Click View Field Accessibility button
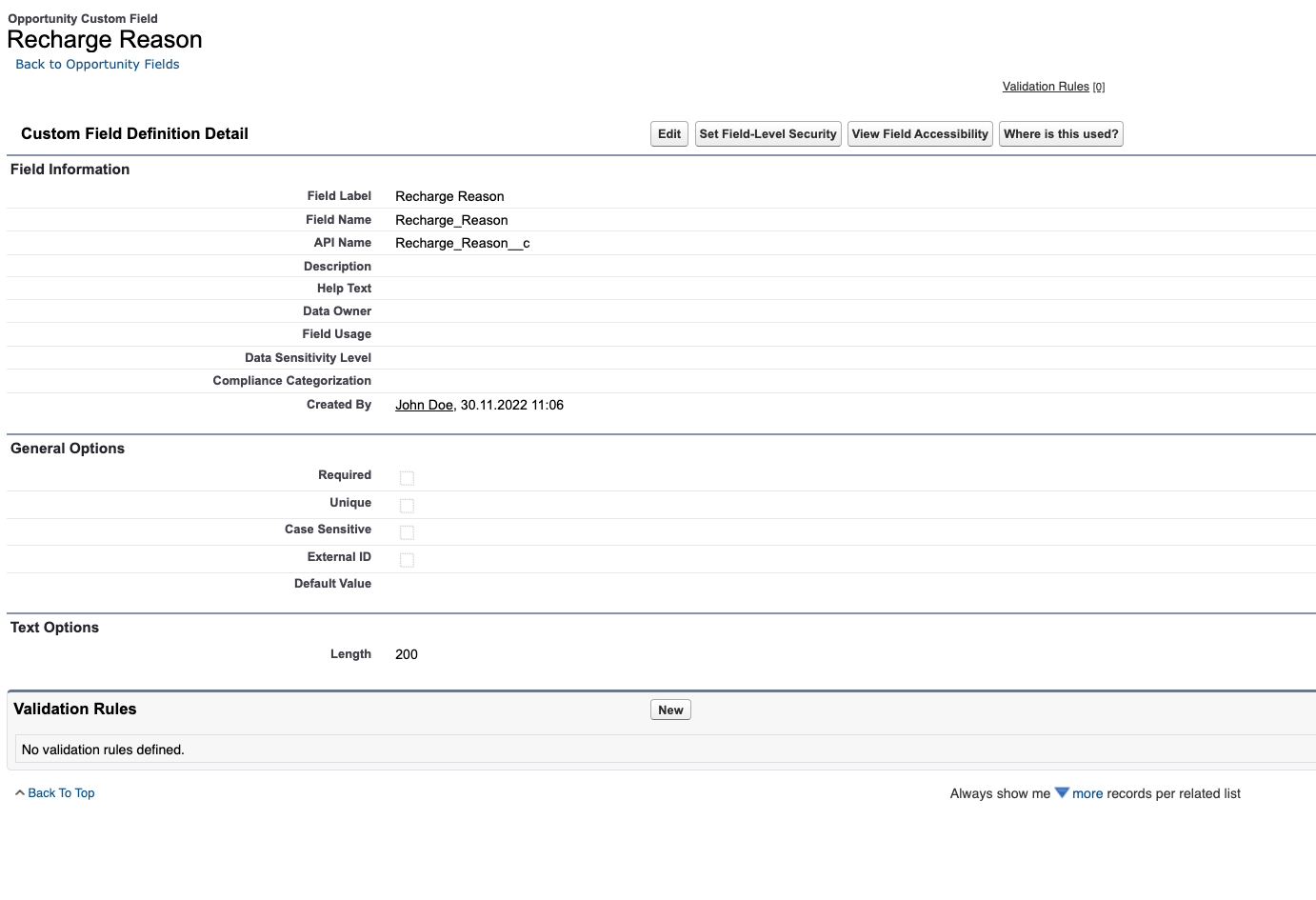1316x900 pixels. pyautogui.click(x=920, y=134)
